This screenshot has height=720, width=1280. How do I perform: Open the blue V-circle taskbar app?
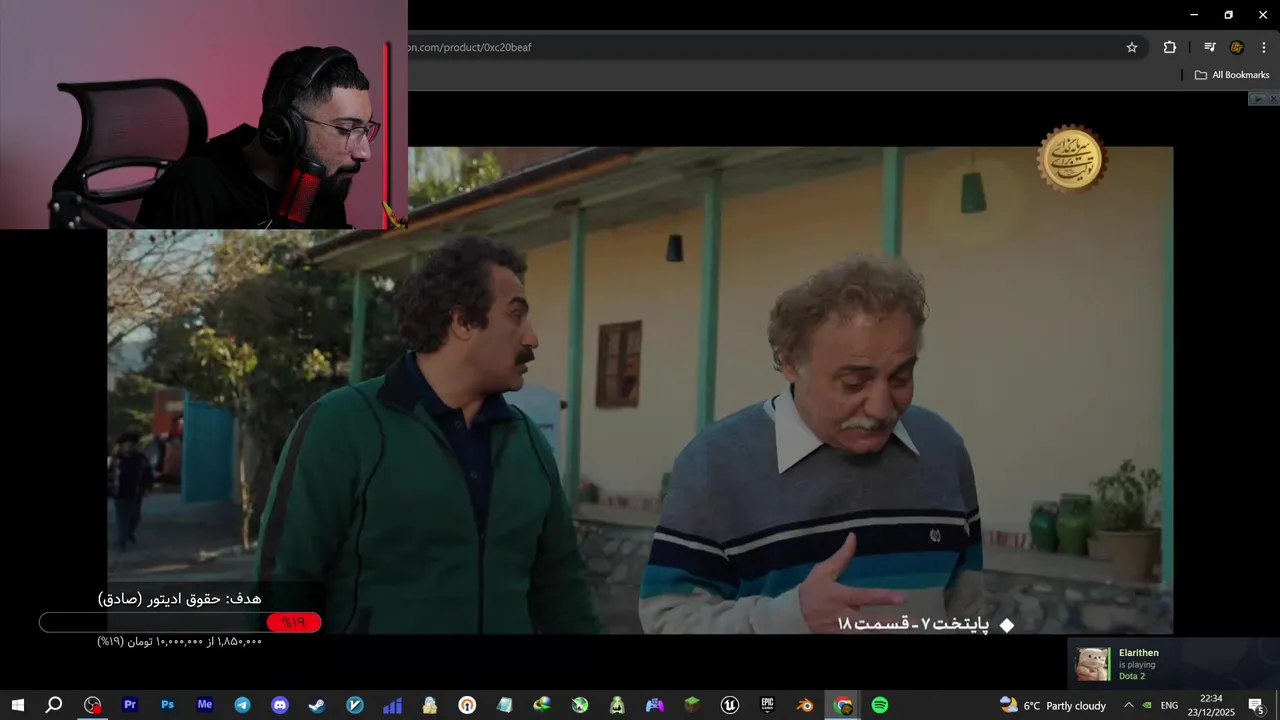(355, 705)
